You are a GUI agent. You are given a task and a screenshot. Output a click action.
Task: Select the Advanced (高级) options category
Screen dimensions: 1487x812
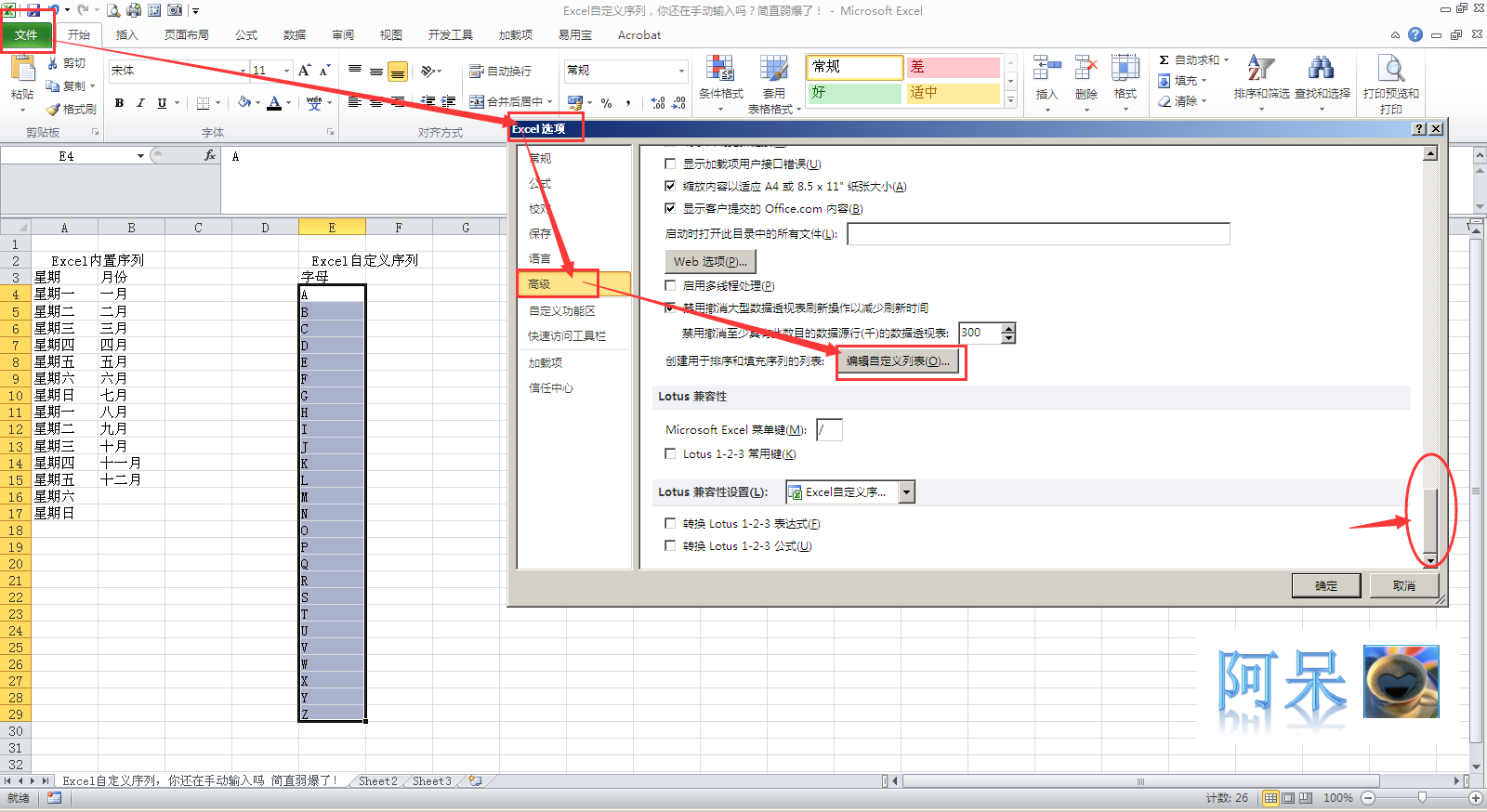point(573,284)
